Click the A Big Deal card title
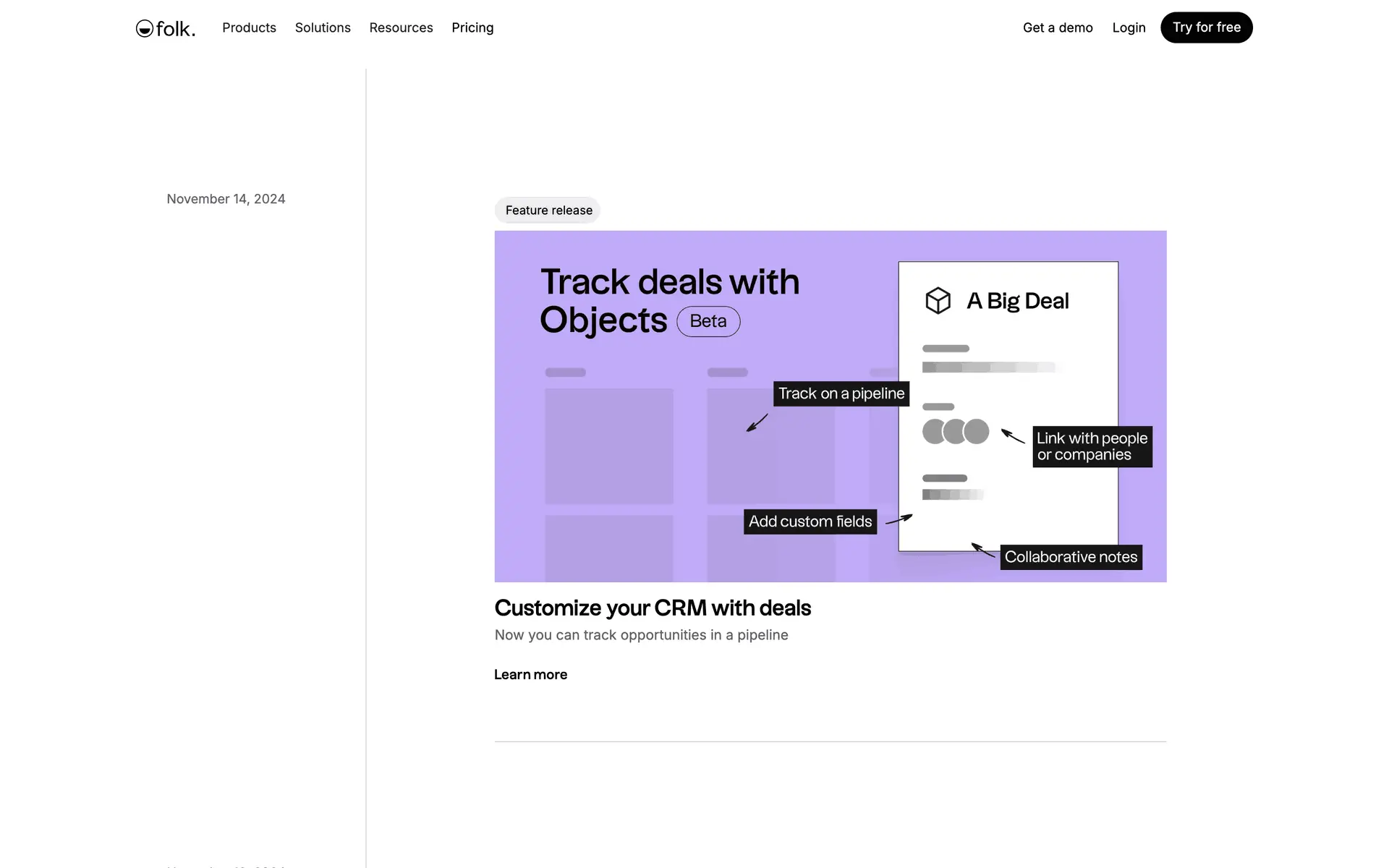This screenshot has height=868, width=1389. pyautogui.click(x=1017, y=301)
